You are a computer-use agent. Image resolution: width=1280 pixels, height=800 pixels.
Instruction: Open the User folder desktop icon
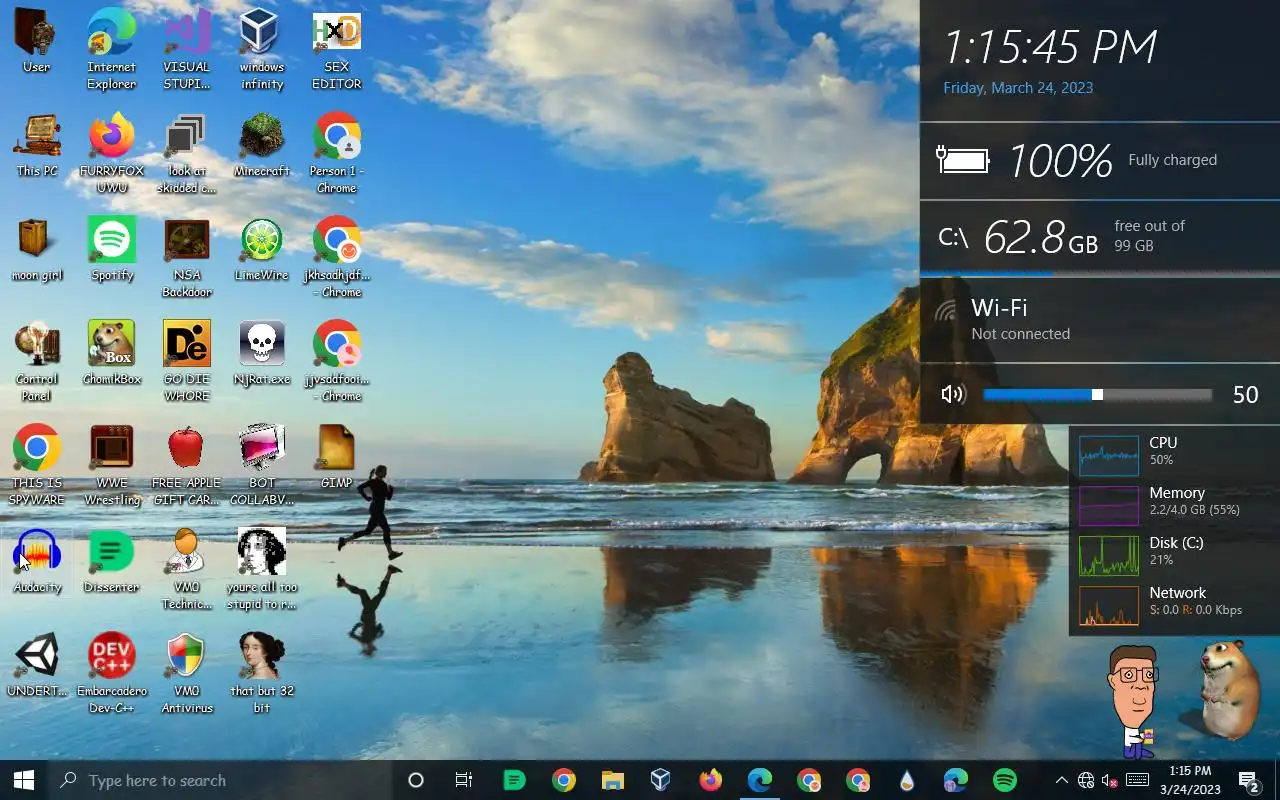[37, 40]
